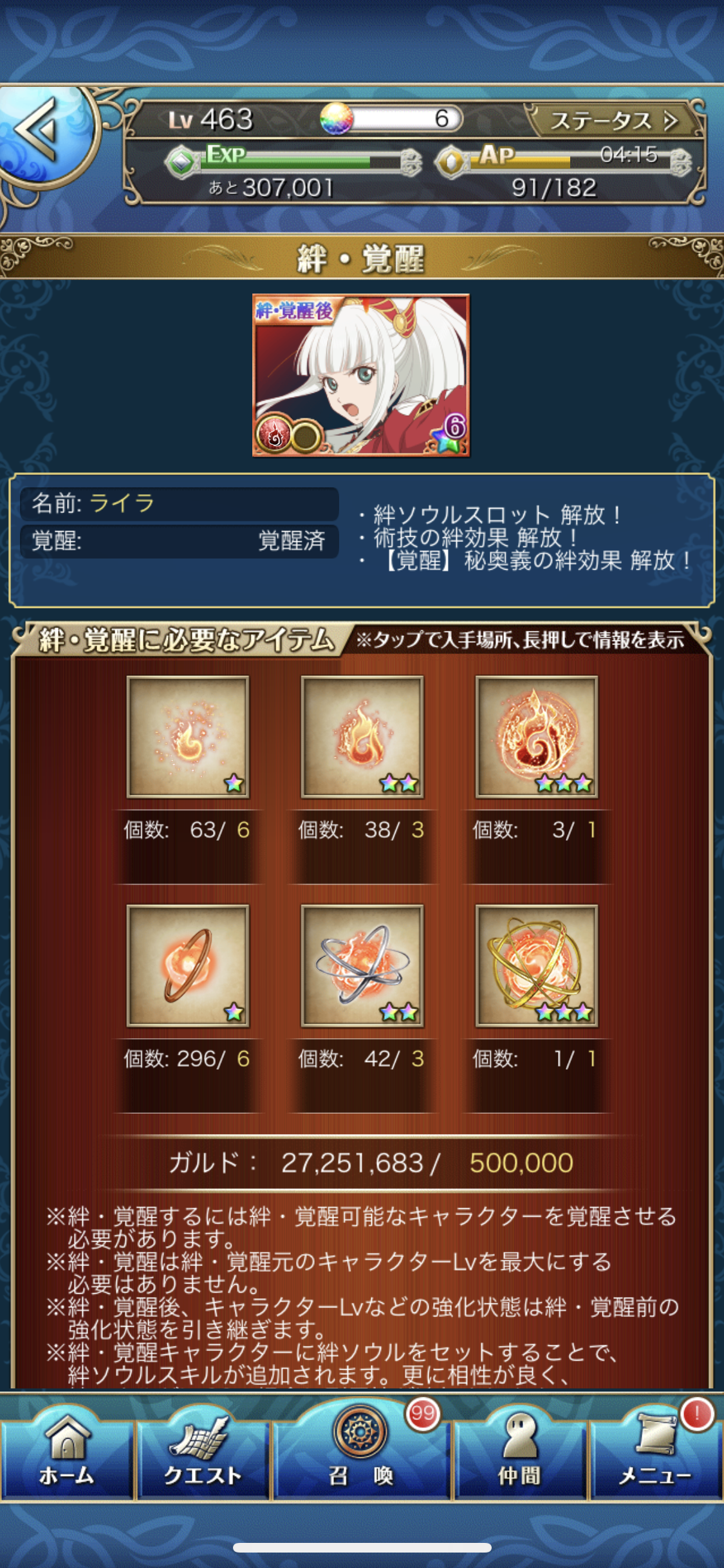This screenshot has width=724, height=1568.
Task: Open the 召喚 summon tab
Action: [x=361, y=1448]
